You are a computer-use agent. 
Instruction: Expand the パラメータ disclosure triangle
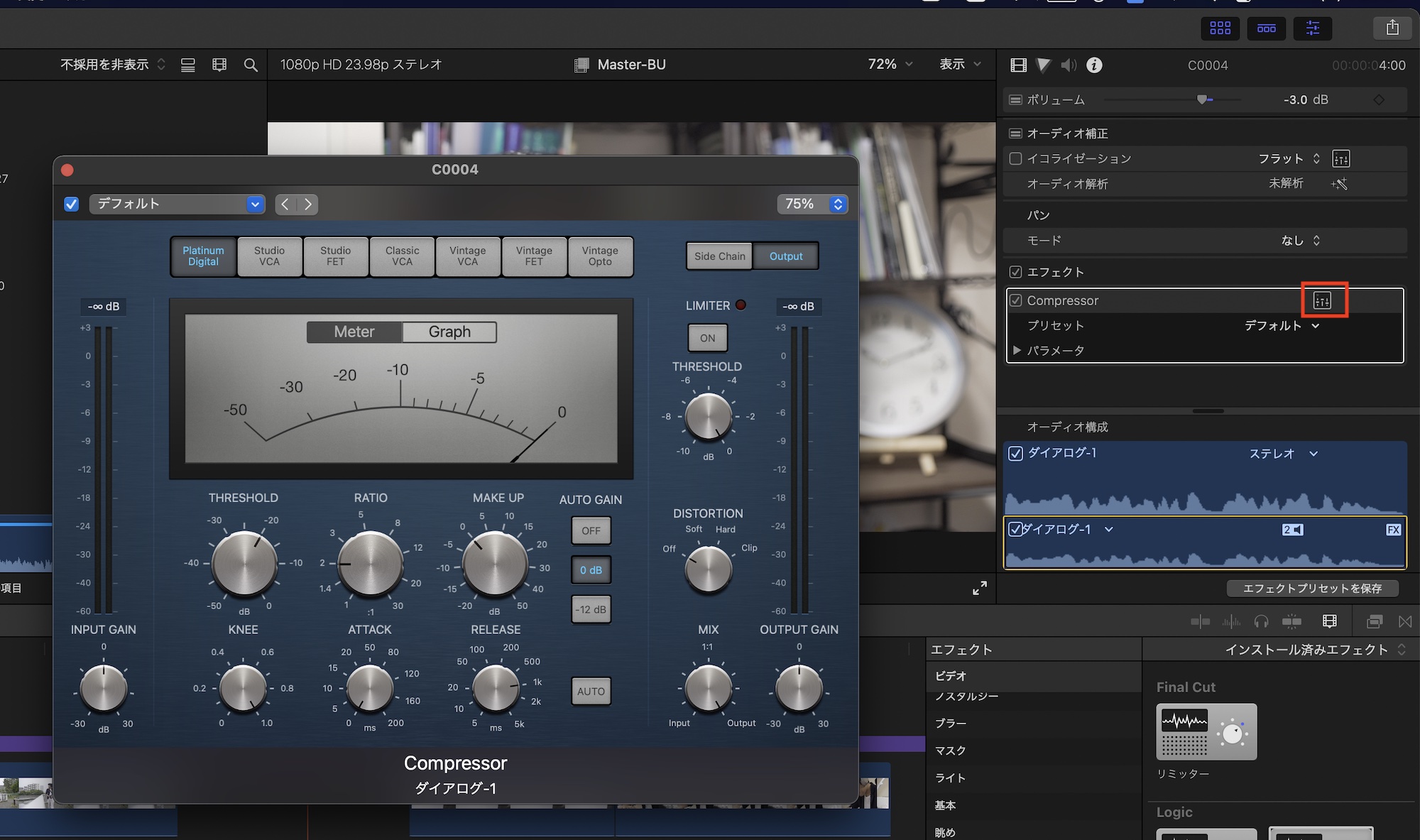pyautogui.click(x=1017, y=350)
